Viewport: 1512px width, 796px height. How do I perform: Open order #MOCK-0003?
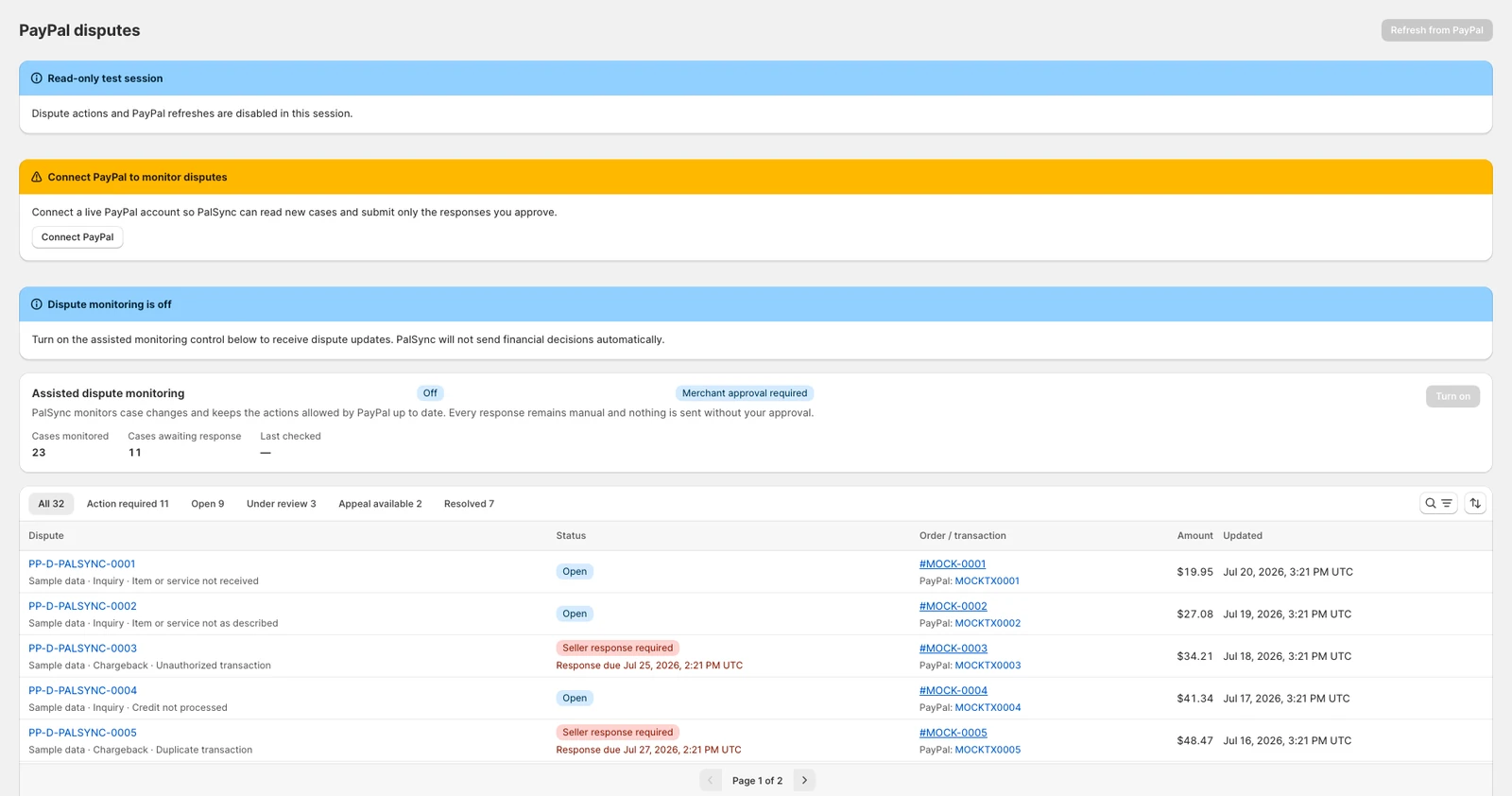954,649
